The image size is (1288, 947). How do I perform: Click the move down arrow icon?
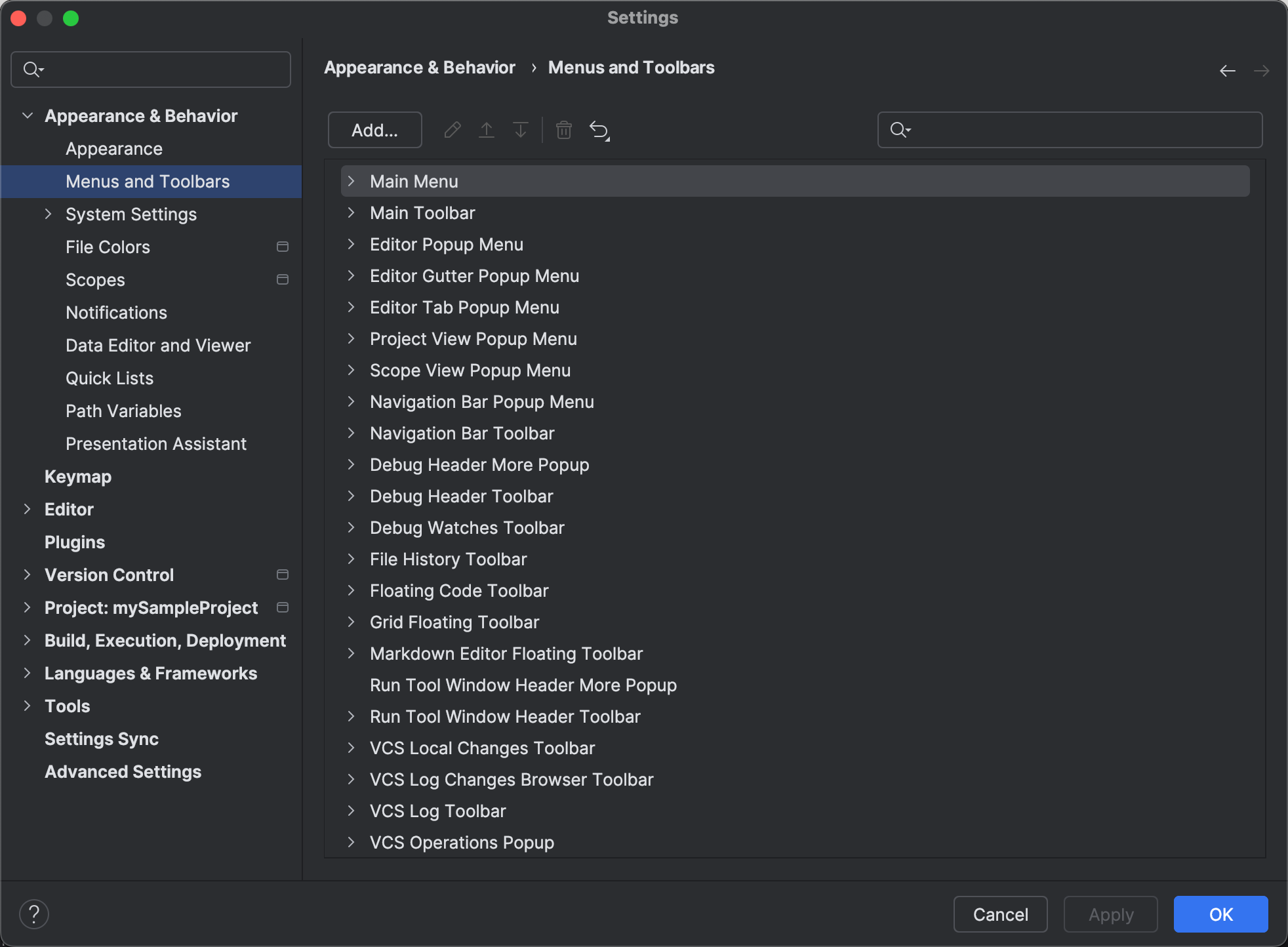click(520, 130)
